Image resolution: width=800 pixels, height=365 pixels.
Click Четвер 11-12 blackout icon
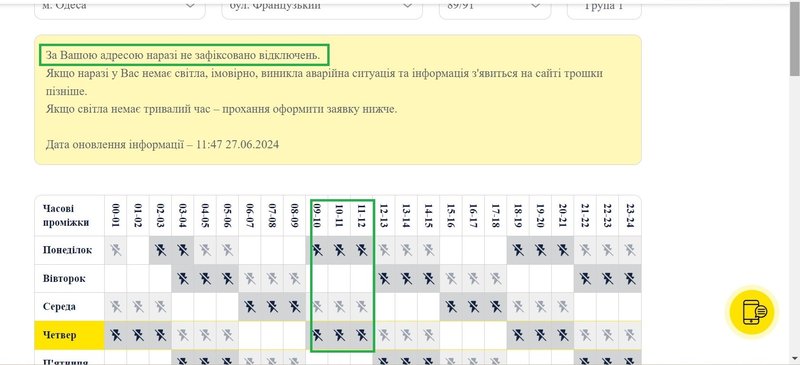(x=362, y=335)
